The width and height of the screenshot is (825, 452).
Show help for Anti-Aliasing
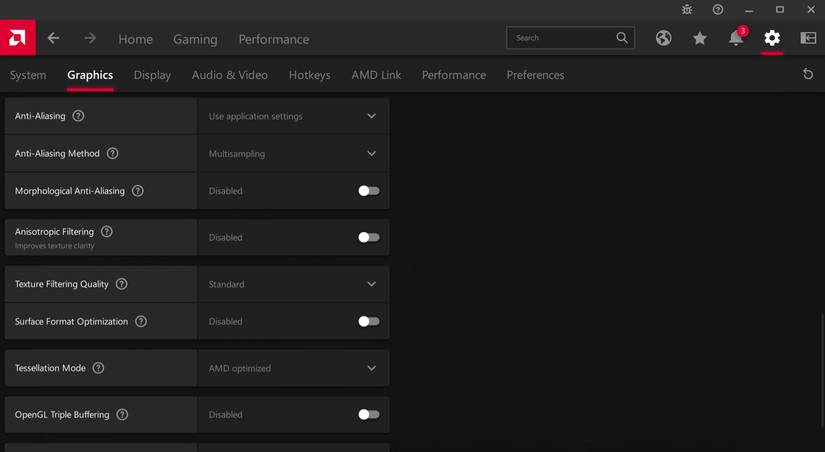[x=78, y=116]
